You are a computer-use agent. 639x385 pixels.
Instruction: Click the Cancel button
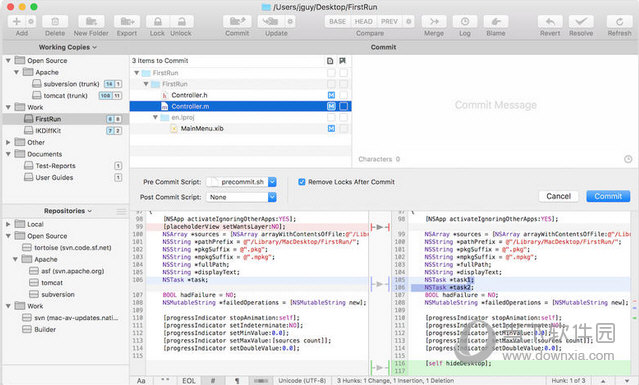coord(558,196)
